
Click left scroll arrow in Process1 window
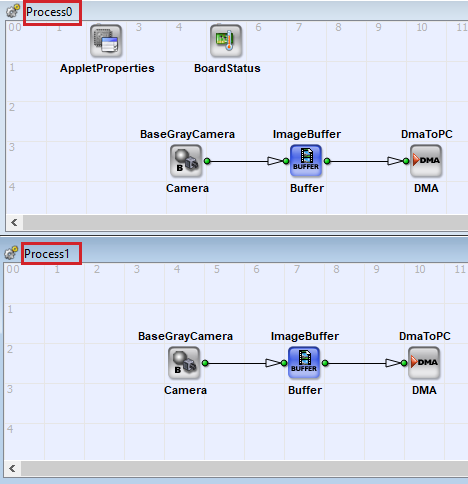tap(12, 468)
